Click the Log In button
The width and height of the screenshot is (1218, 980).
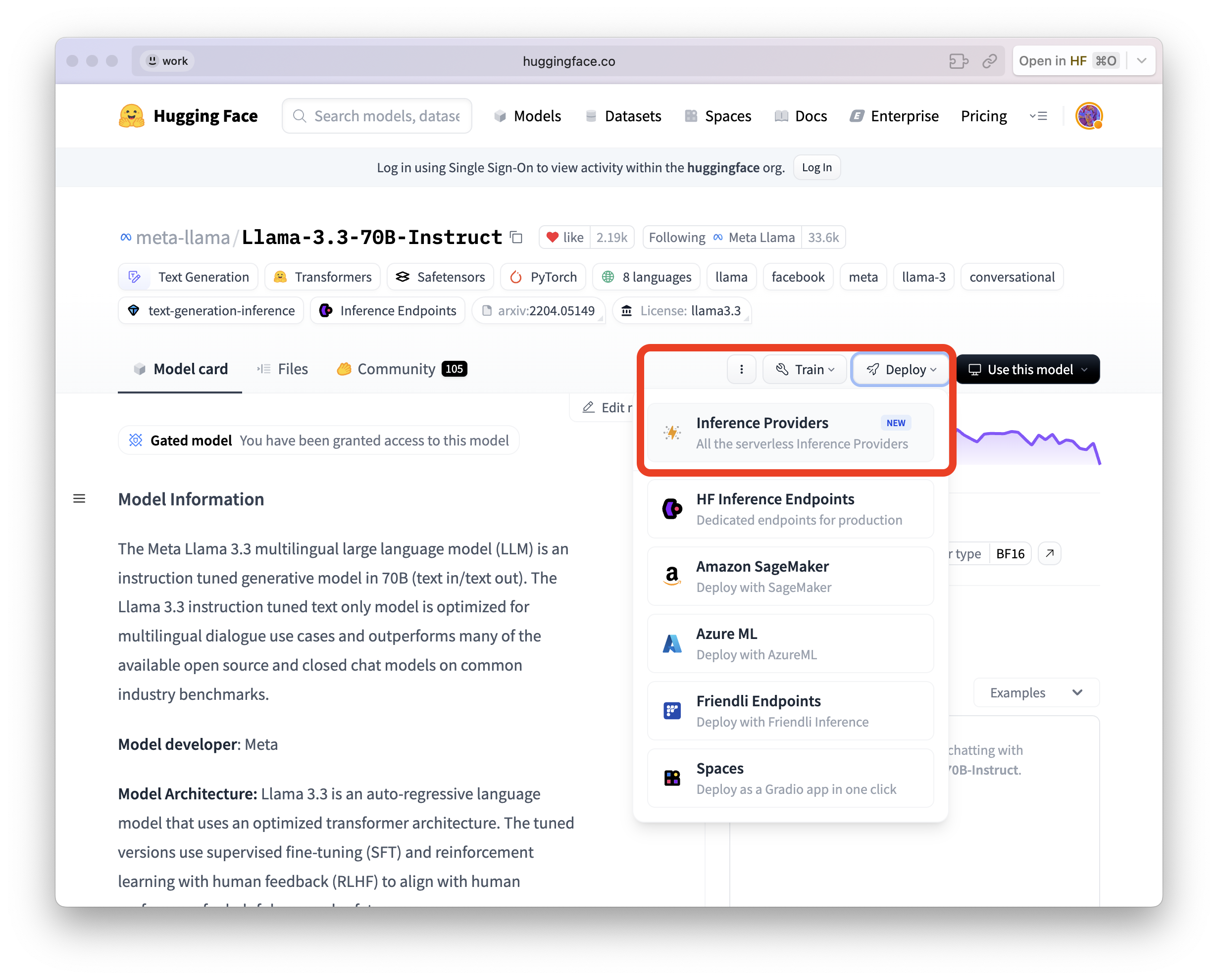[816, 167]
